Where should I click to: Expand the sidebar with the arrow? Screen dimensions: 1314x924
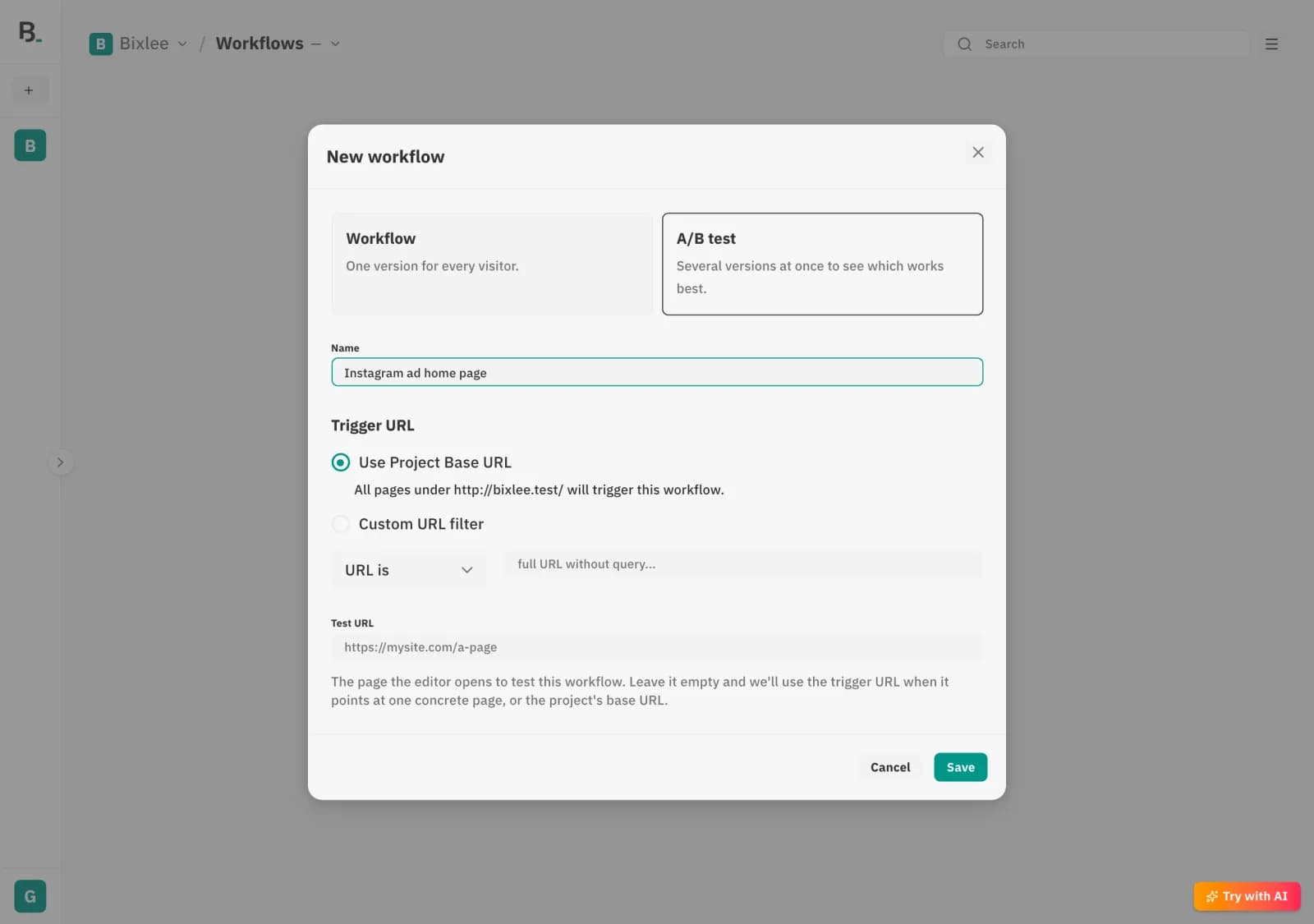(x=60, y=462)
